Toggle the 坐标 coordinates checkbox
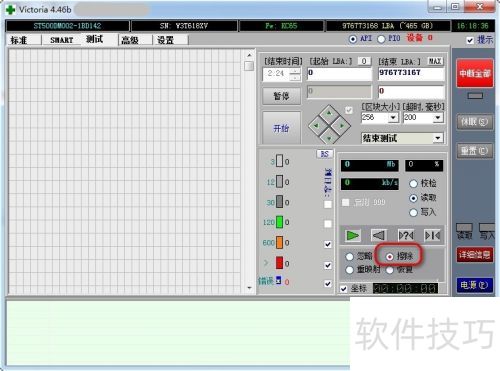Screen dimensions: 500x371 pyautogui.click(x=344, y=288)
